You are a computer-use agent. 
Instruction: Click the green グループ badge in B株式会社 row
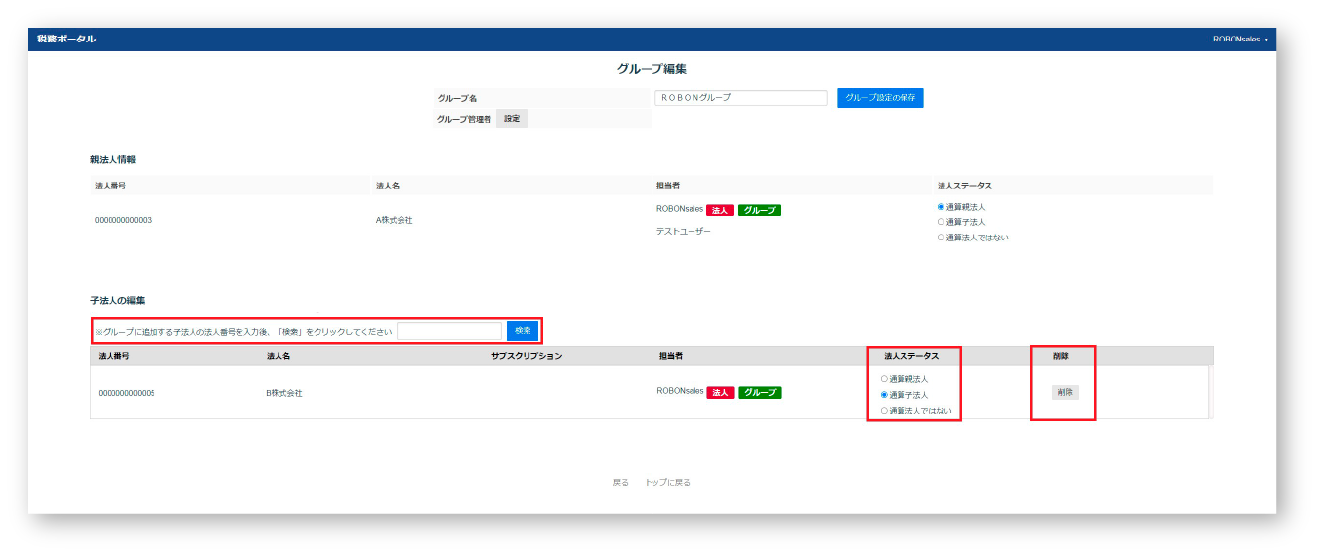(x=760, y=393)
